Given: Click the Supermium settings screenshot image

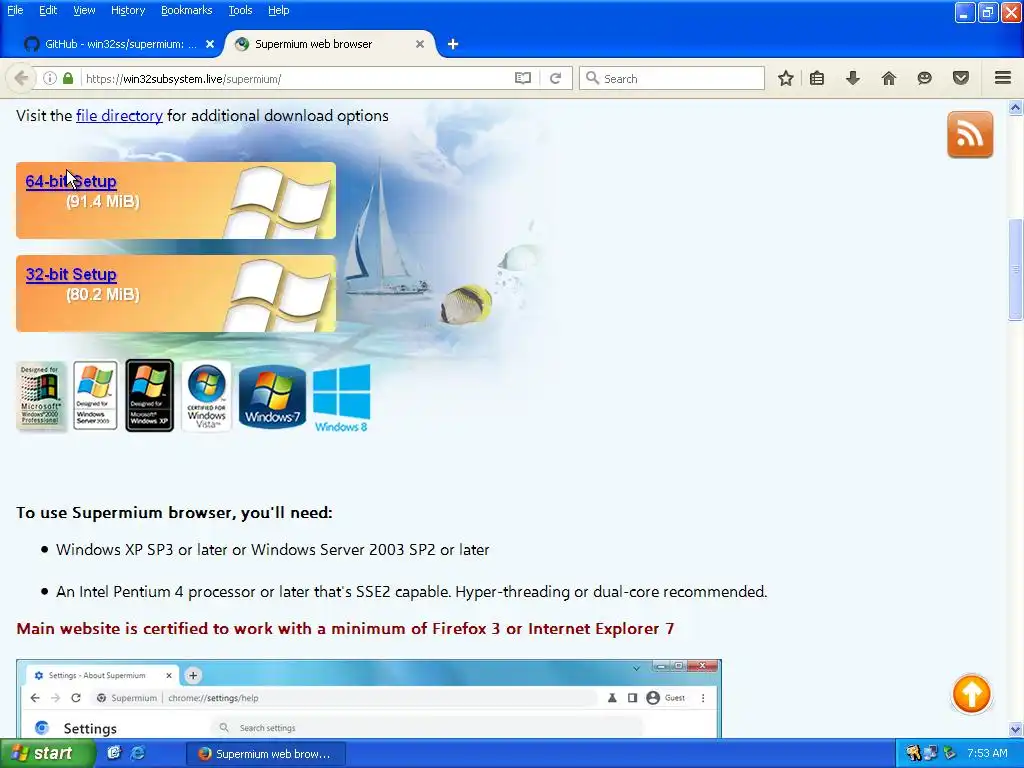Looking at the screenshot, I should (369, 699).
